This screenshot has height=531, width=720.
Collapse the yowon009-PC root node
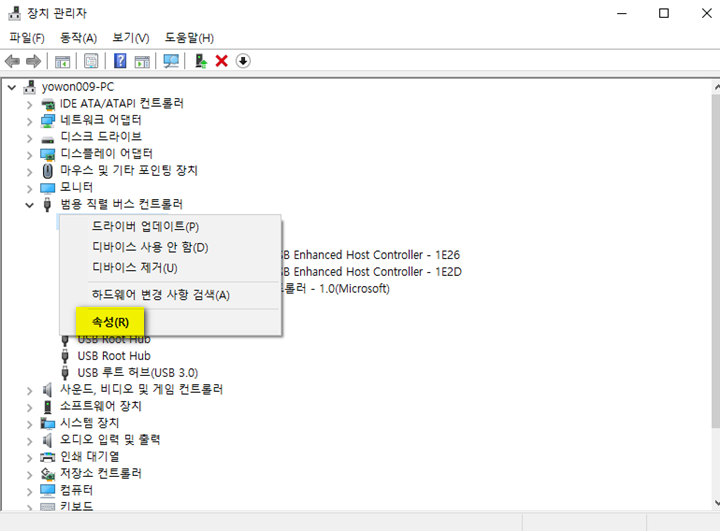click(12, 87)
